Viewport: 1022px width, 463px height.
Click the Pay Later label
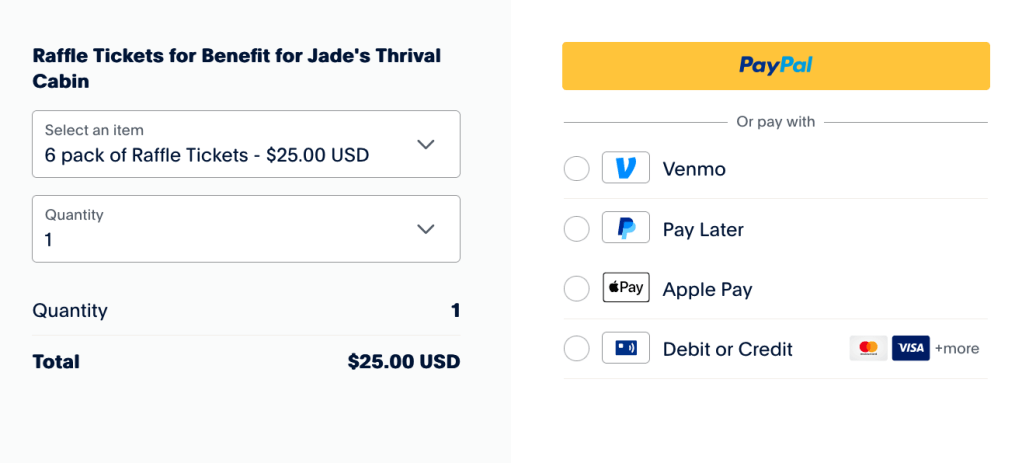tap(703, 229)
